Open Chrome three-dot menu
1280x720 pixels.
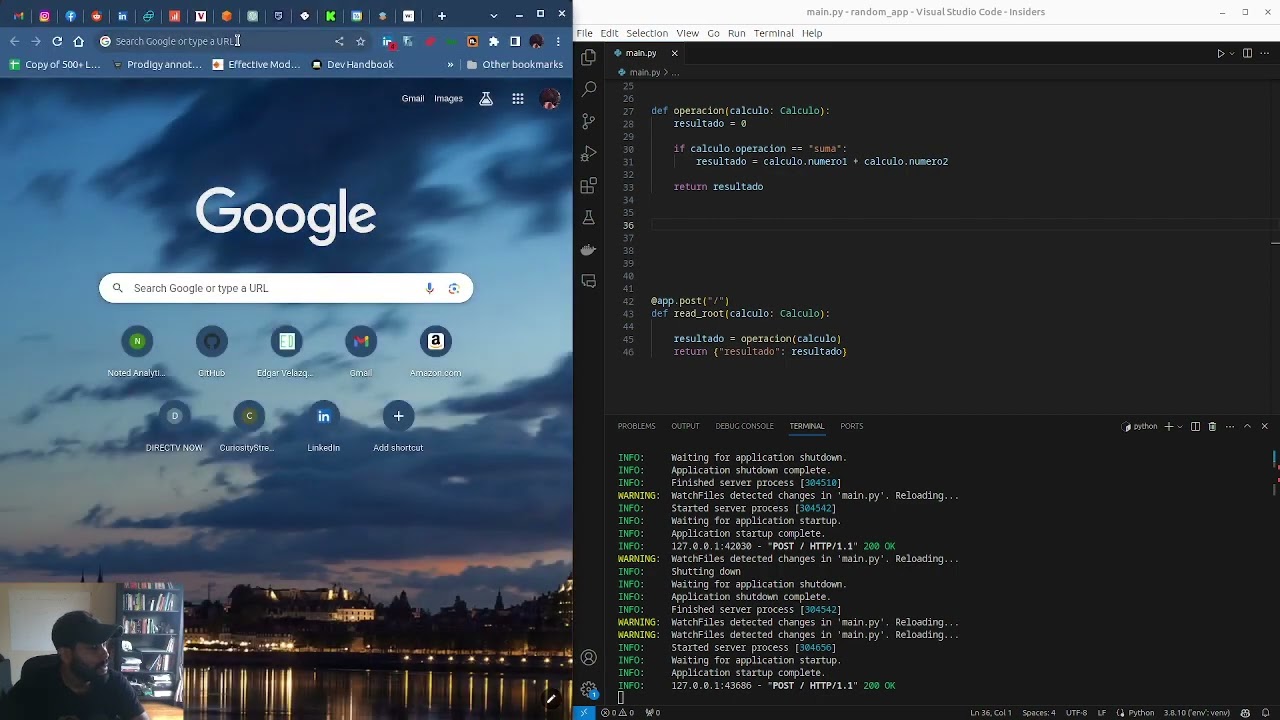[558, 41]
